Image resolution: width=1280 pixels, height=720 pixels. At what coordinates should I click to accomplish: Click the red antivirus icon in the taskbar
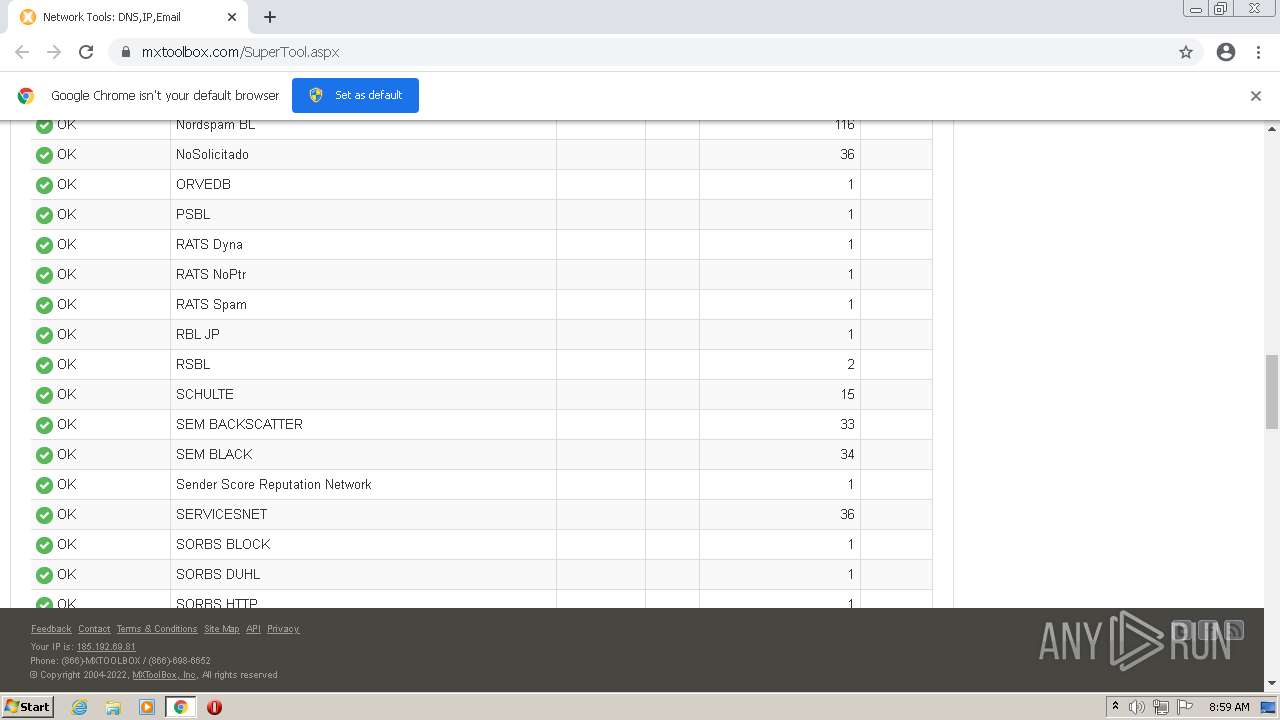click(214, 707)
